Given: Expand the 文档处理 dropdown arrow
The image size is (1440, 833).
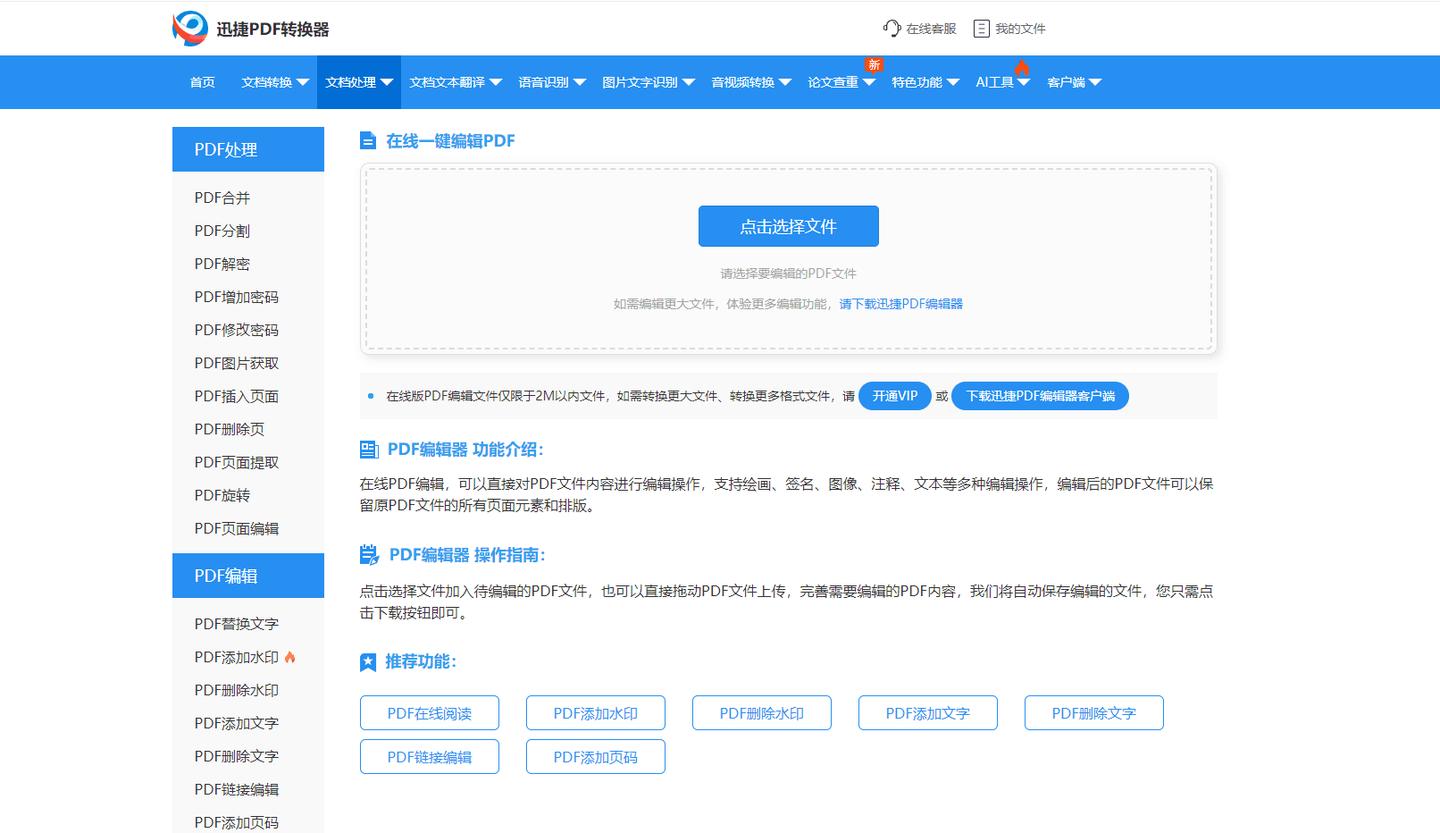Looking at the screenshot, I should (386, 83).
